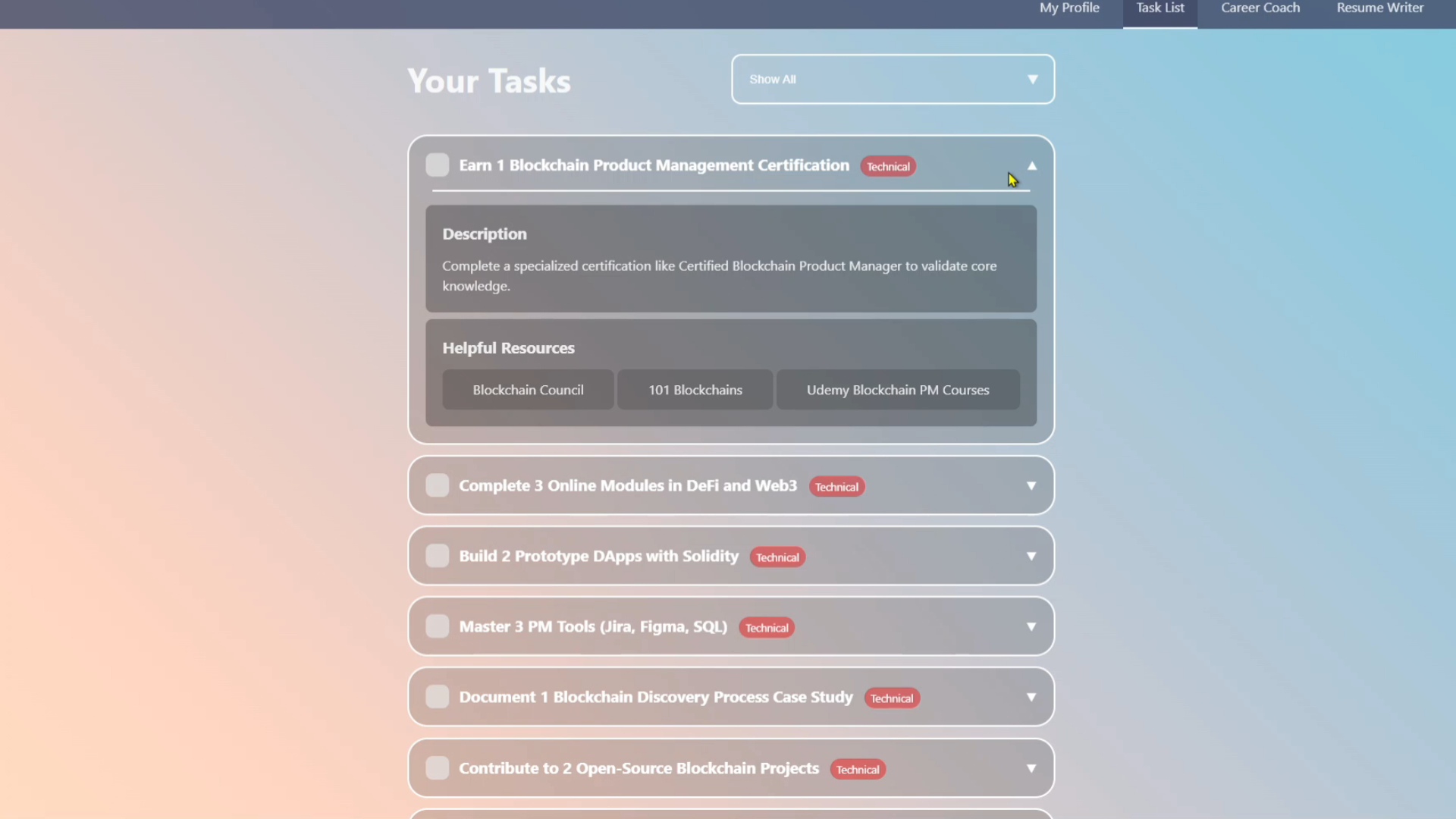
Task: Tick the Document 1 Blockchain Case Study checkbox
Action: 437,697
